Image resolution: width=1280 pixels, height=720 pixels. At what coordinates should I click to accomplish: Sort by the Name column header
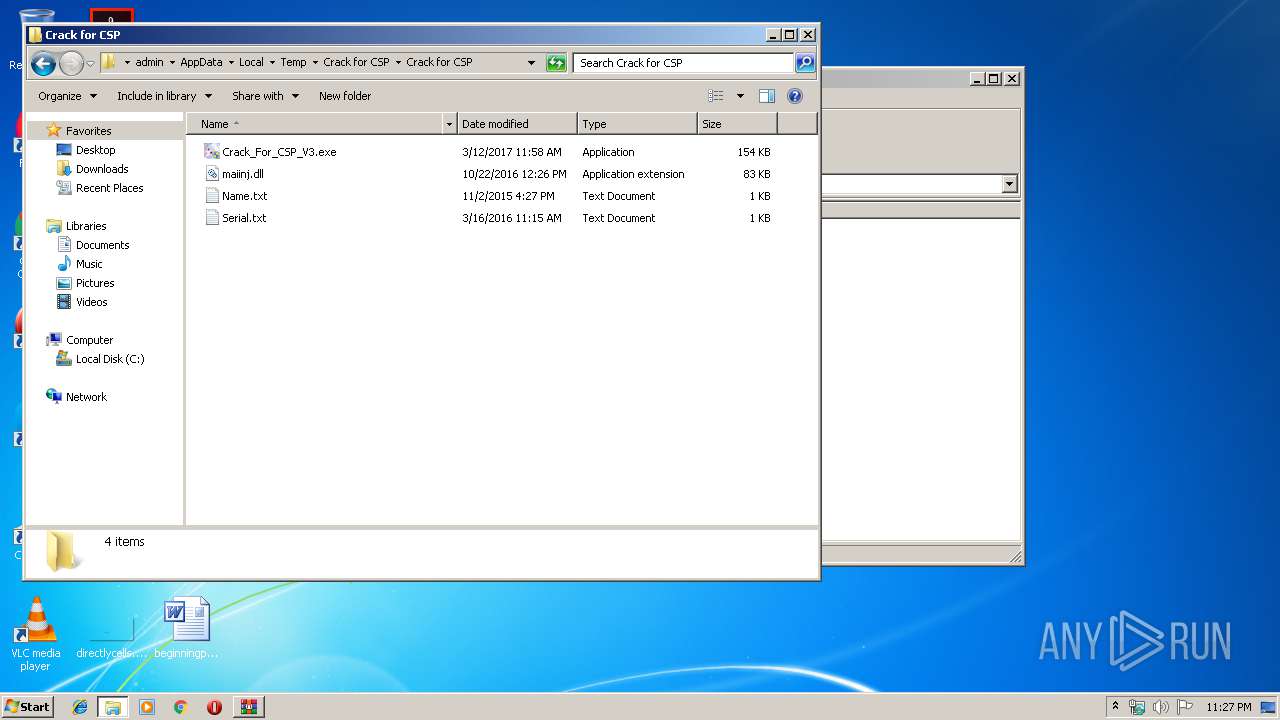(x=315, y=124)
